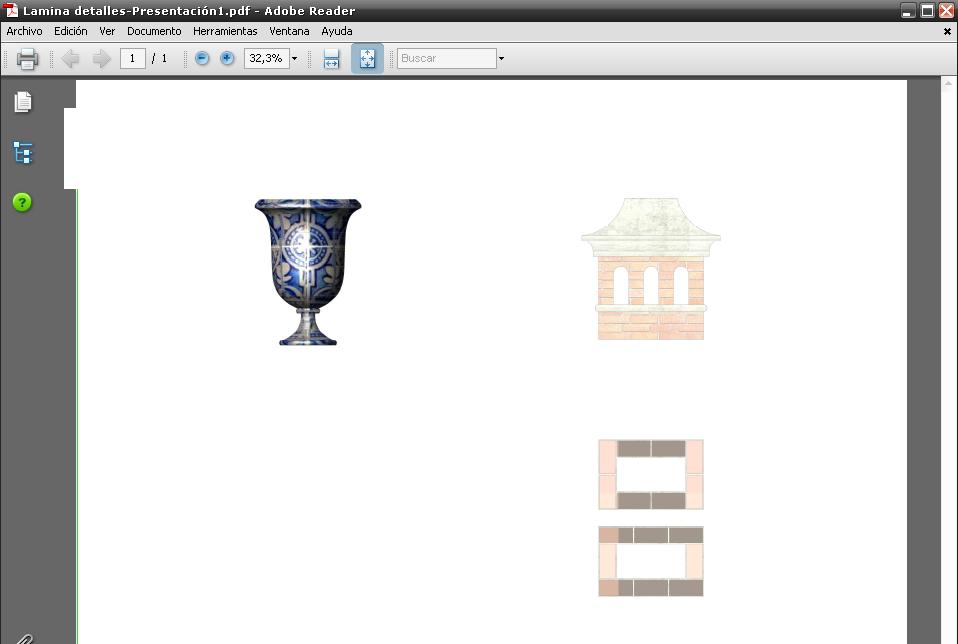The image size is (958, 644).
Task: Open the Ventana menu
Action: point(289,31)
